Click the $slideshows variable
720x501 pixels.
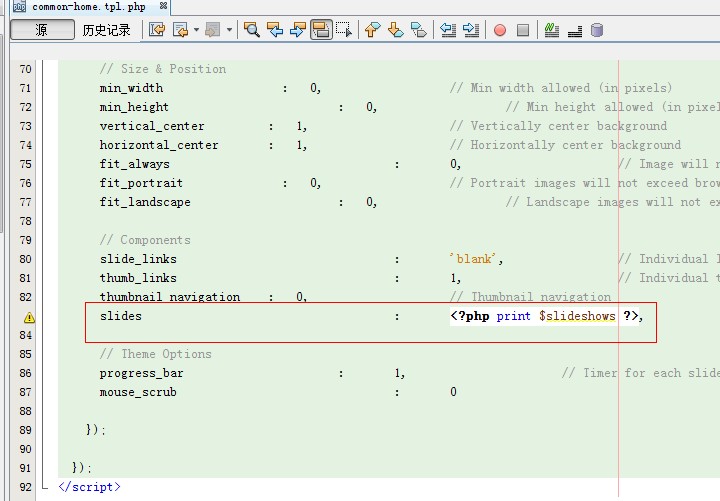577,316
